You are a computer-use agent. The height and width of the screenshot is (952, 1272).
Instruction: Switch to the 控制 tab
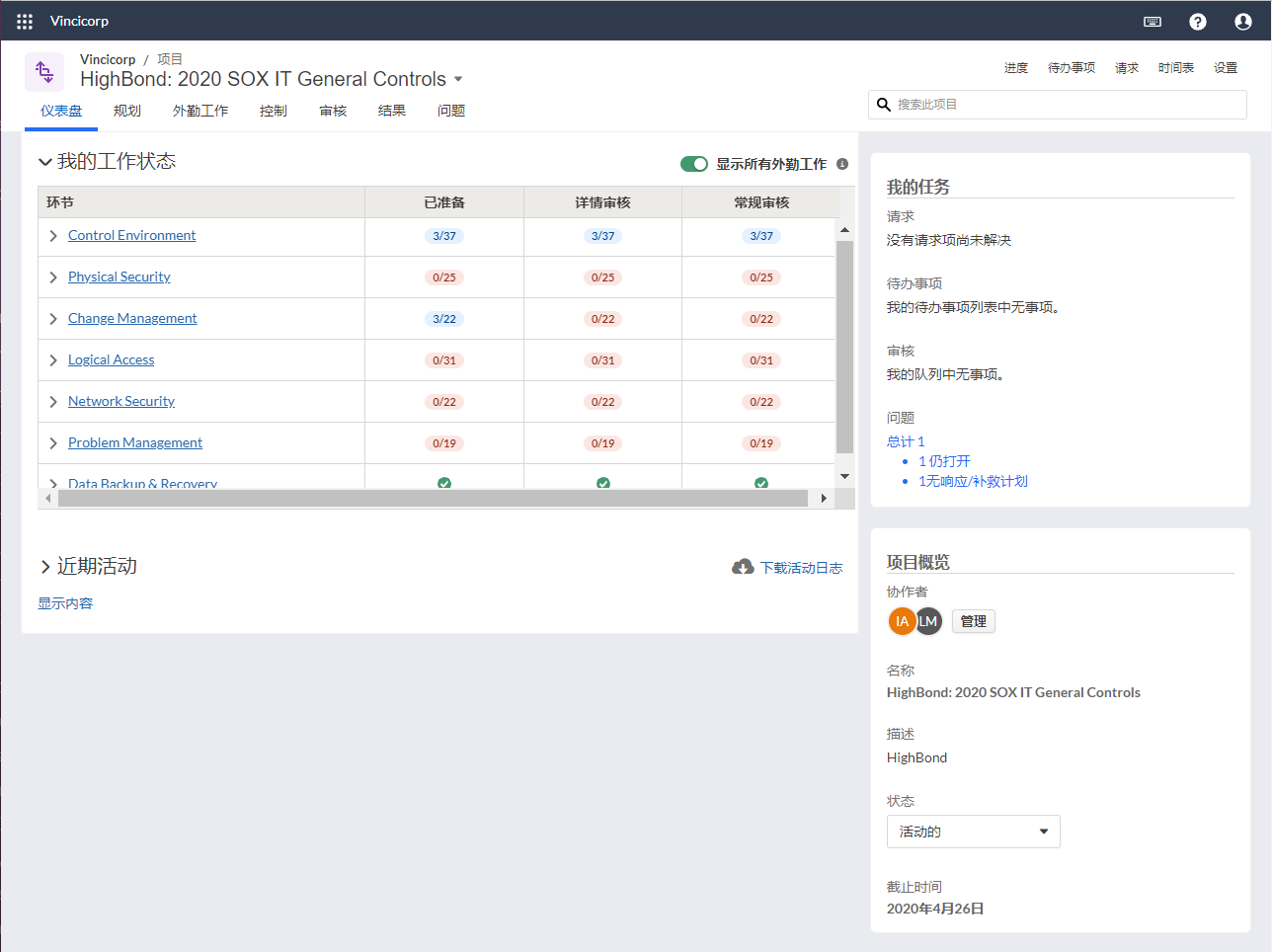click(x=274, y=111)
